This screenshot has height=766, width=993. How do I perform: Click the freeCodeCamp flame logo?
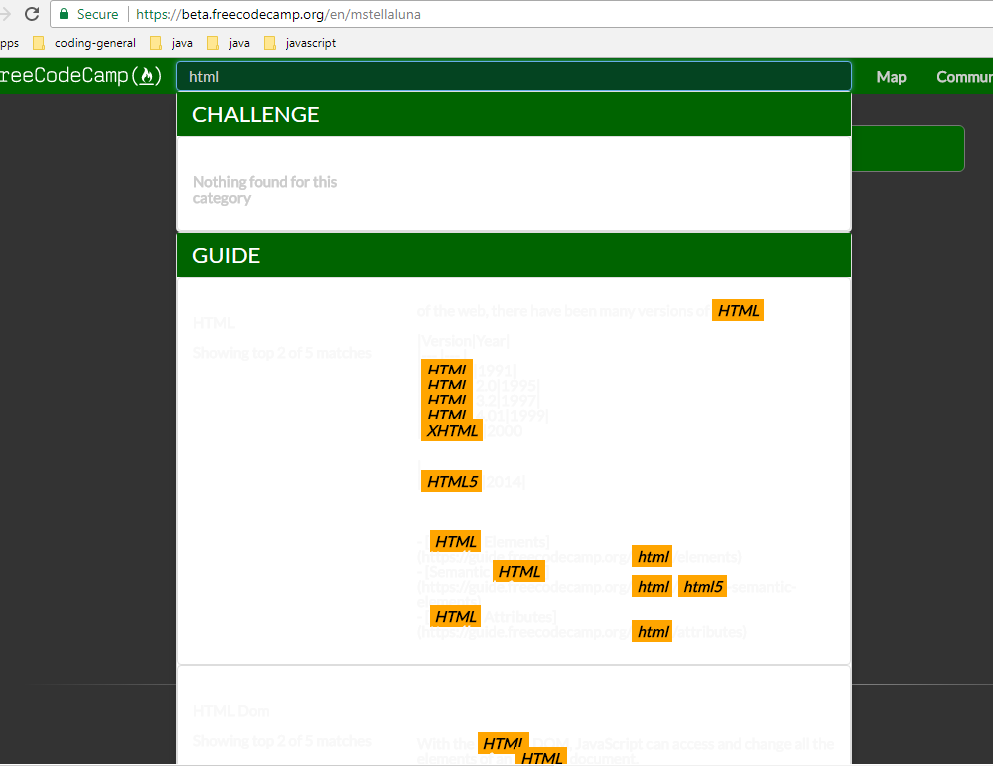(x=146, y=75)
